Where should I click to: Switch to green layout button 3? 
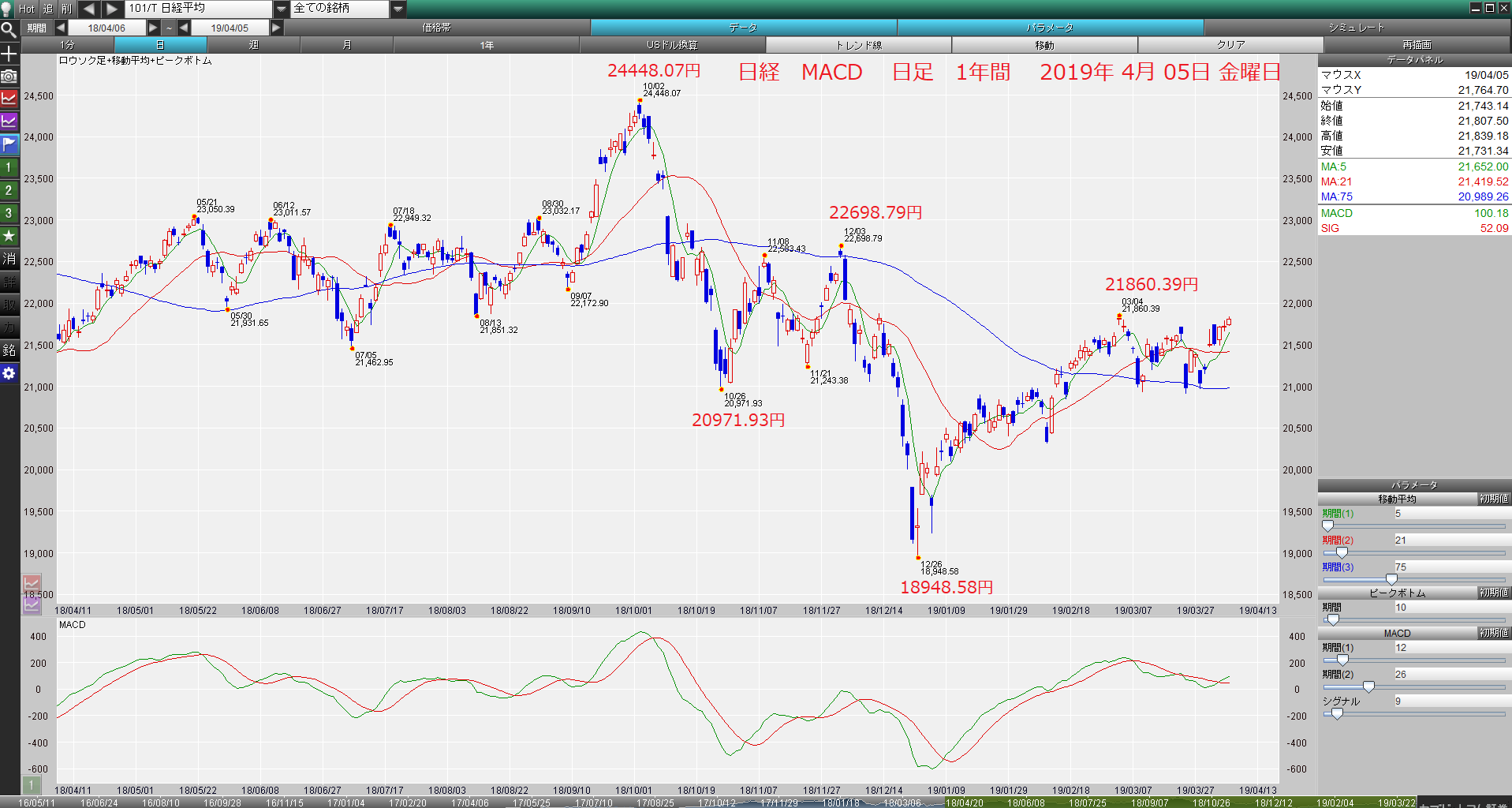click(x=9, y=214)
